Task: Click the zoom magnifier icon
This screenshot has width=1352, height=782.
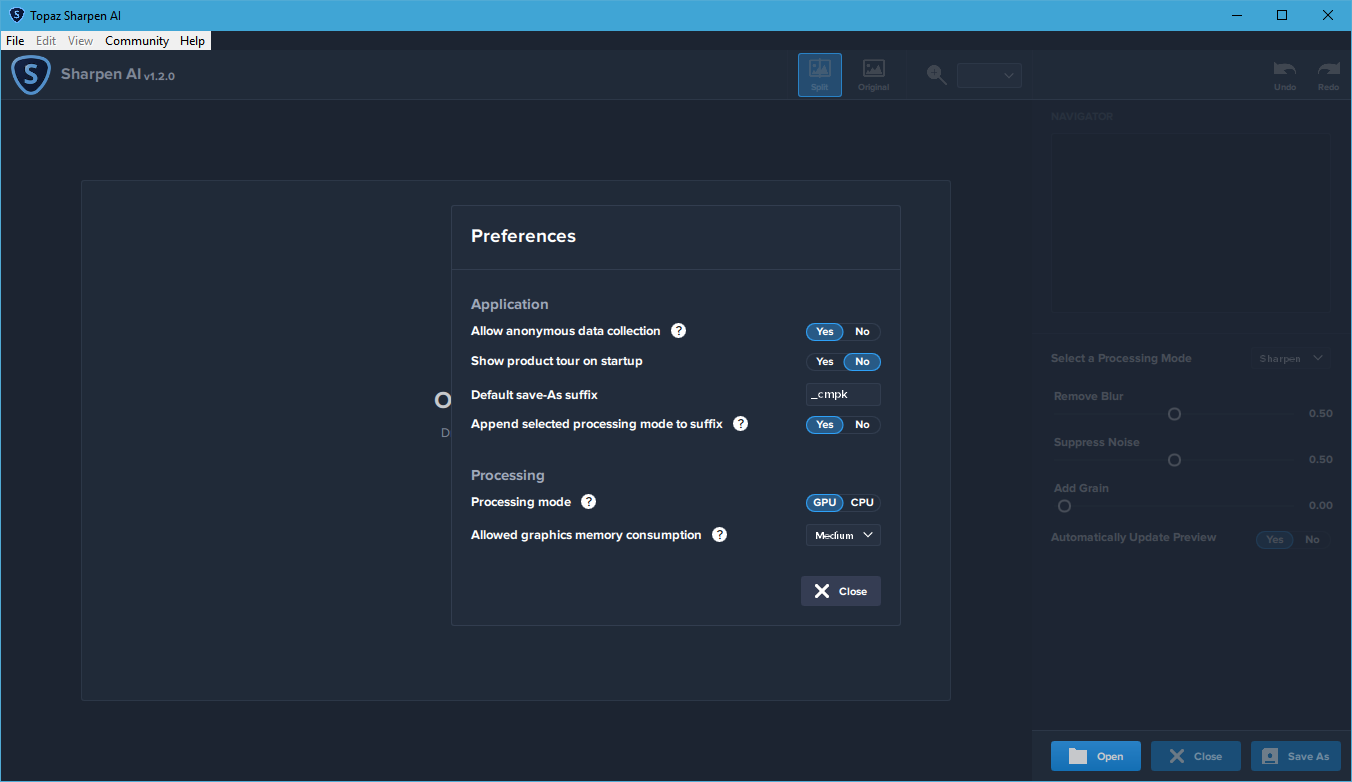Action: pos(936,75)
